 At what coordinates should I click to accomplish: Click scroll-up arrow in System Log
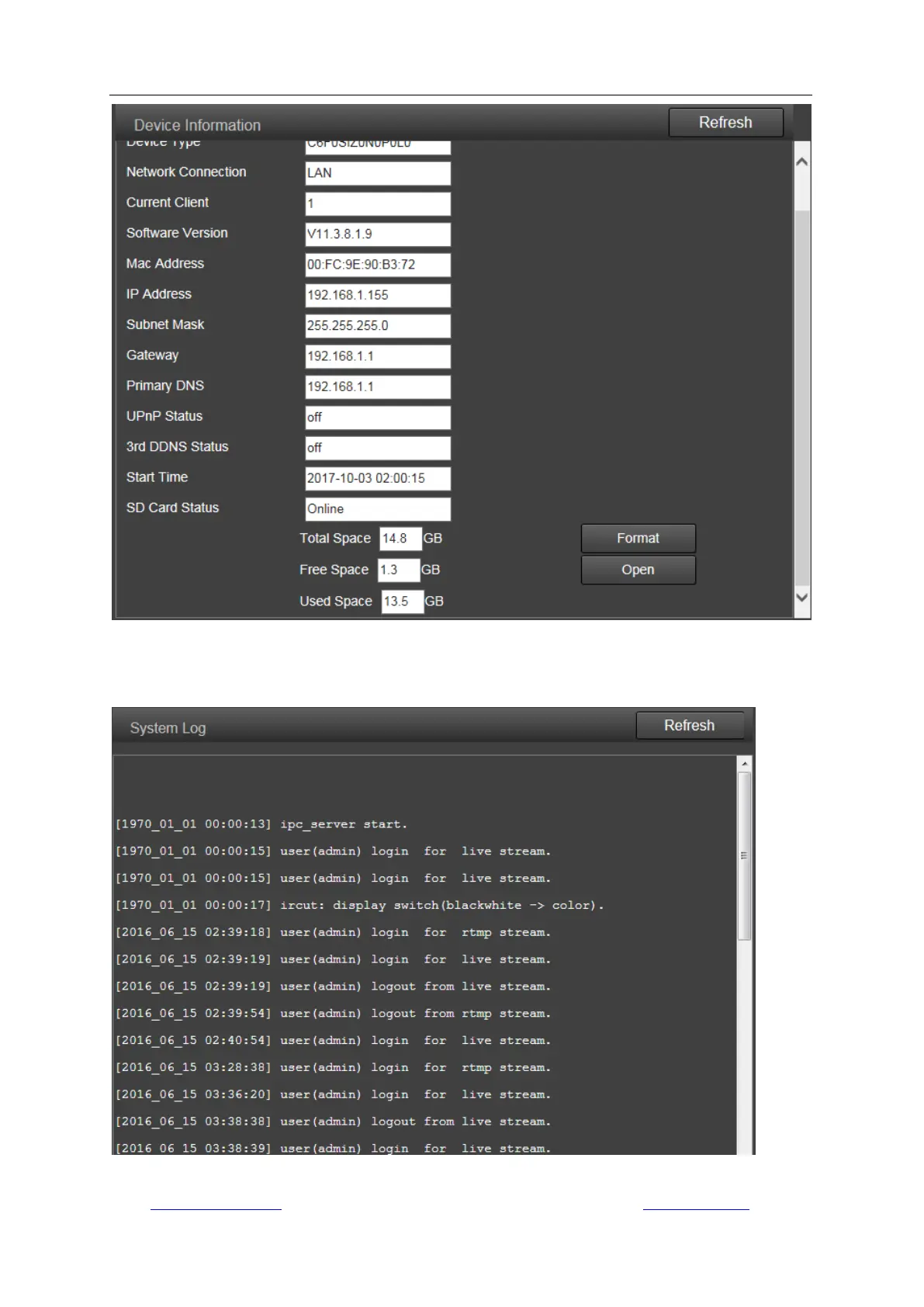tap(745, 764)
